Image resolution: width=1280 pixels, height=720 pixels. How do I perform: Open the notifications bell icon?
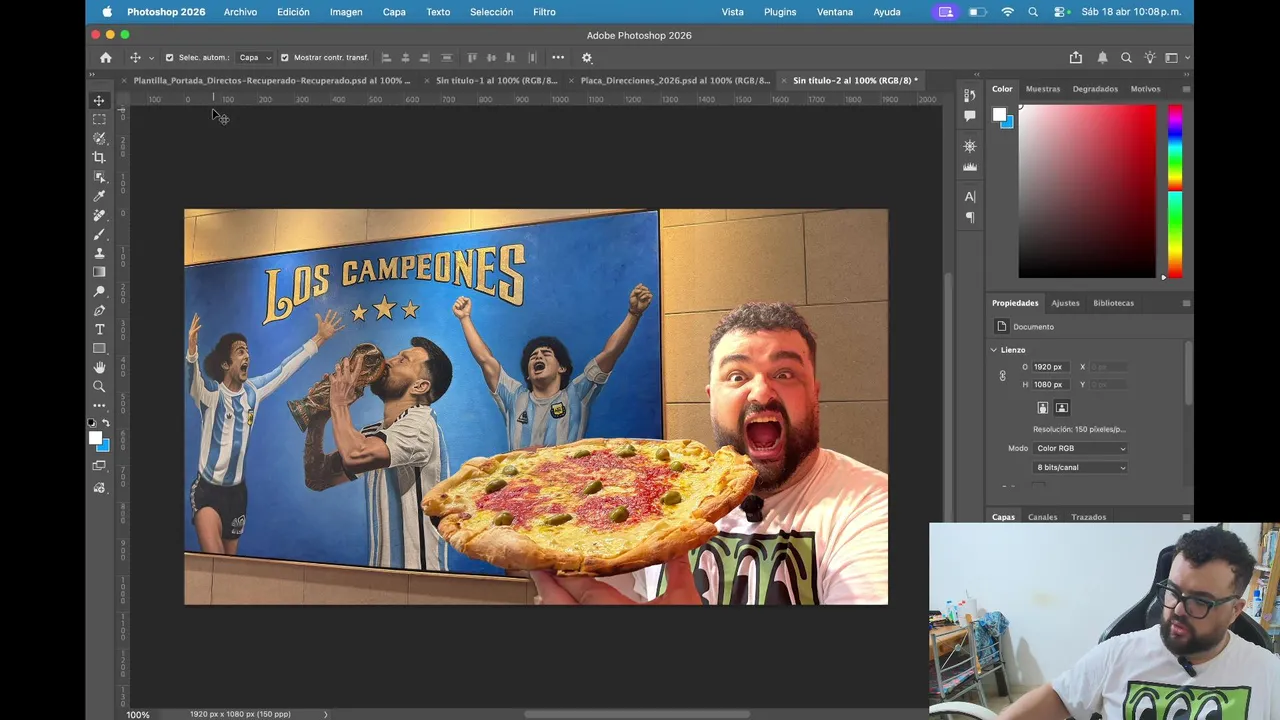point(1102,58)
